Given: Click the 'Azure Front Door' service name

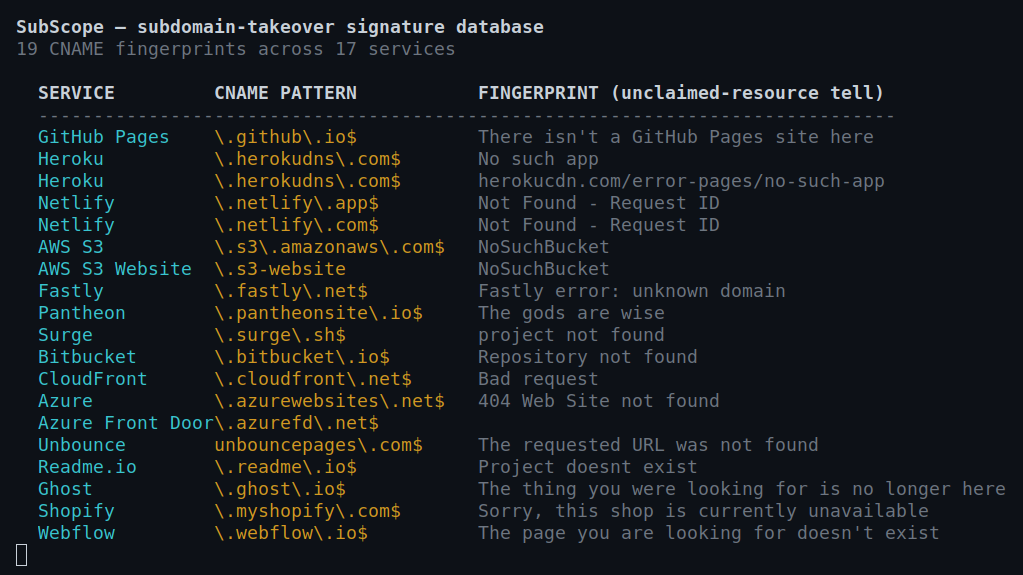Looking at the screenshot, I should tap(125, 423).
